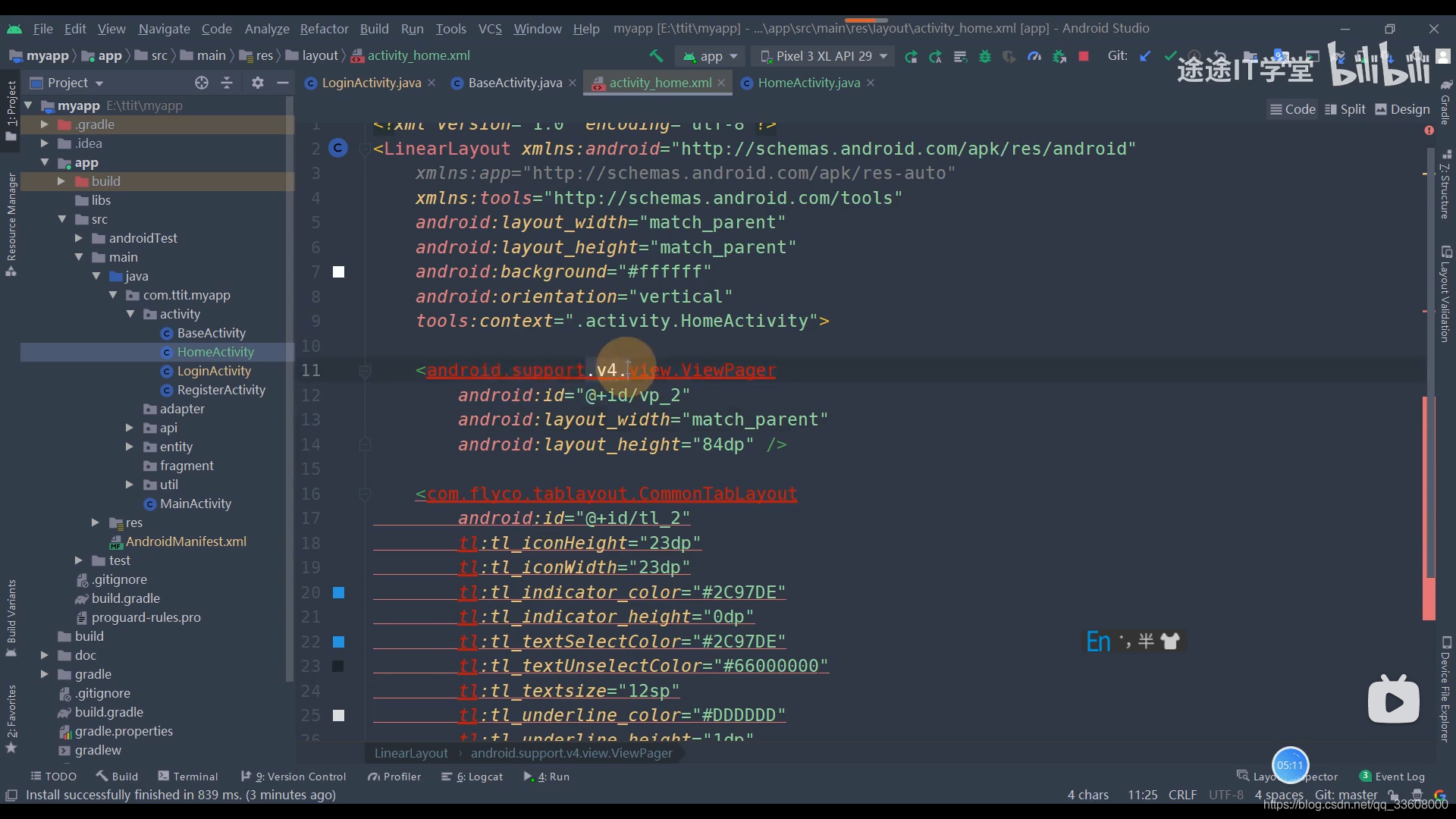Expand the .gradle folder in the project tree
Viewport: 1456px width, 819px height.
point(44,124)
